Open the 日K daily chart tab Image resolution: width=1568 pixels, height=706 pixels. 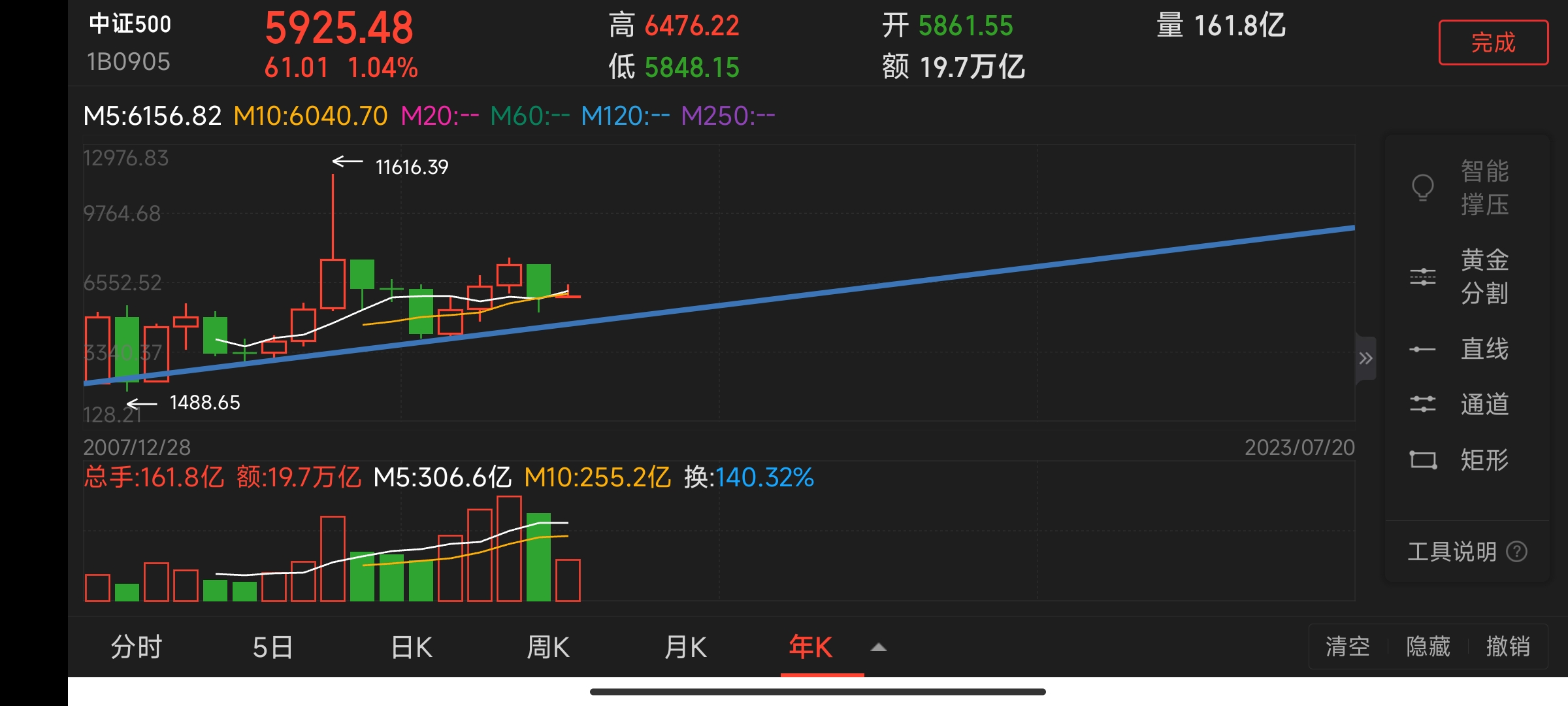click(x=412, y=647)
